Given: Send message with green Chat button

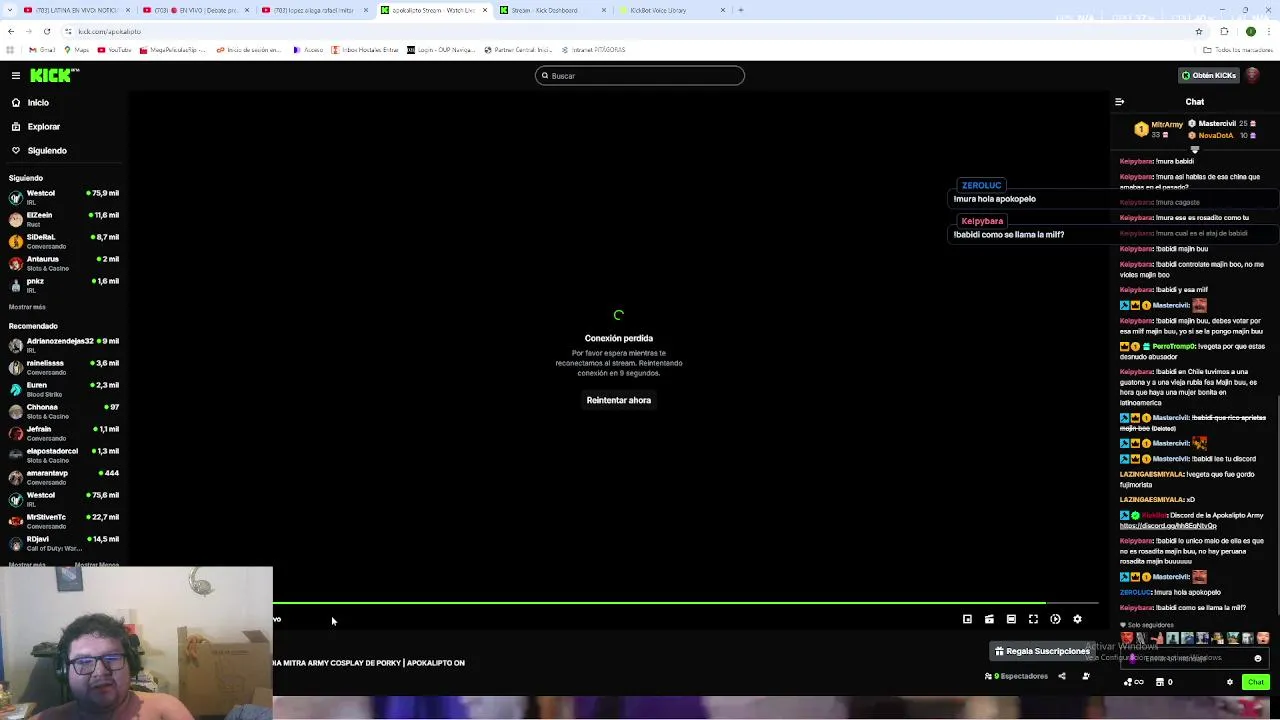Looking at the screenshot, I should 1256,682.
